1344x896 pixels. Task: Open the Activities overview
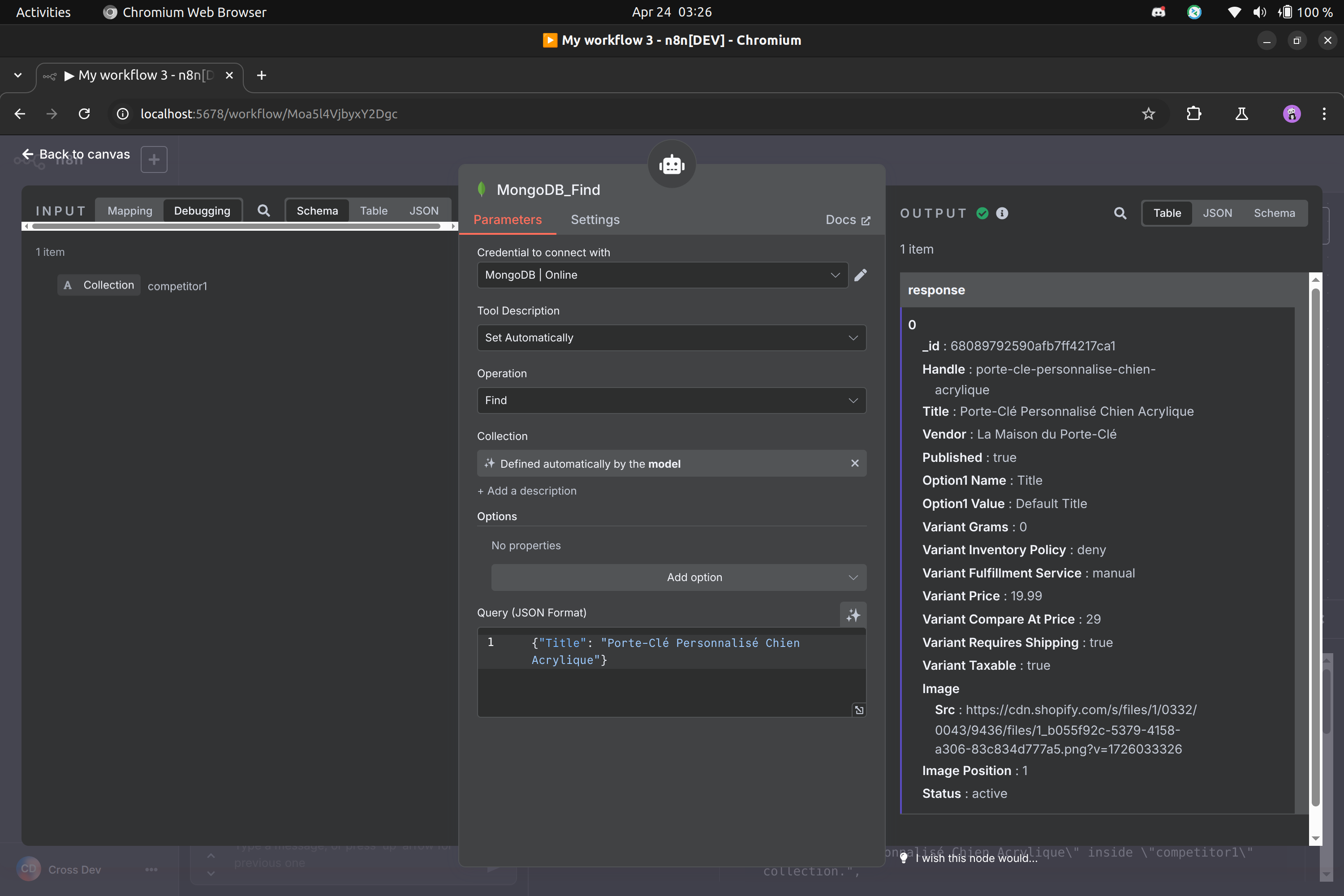(43, 12)
